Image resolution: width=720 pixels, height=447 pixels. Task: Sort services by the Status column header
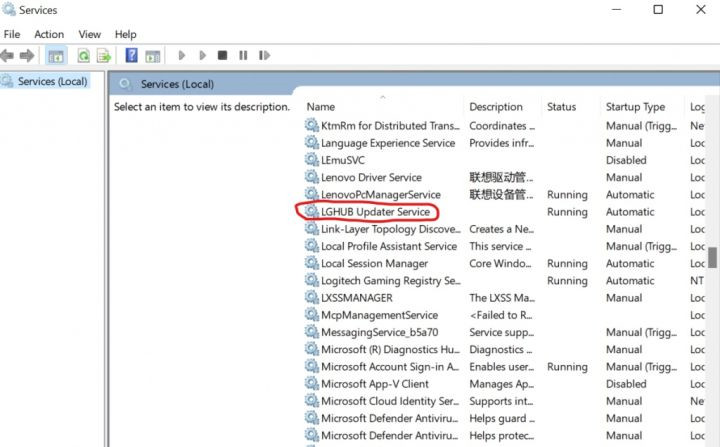coord(561,107)
